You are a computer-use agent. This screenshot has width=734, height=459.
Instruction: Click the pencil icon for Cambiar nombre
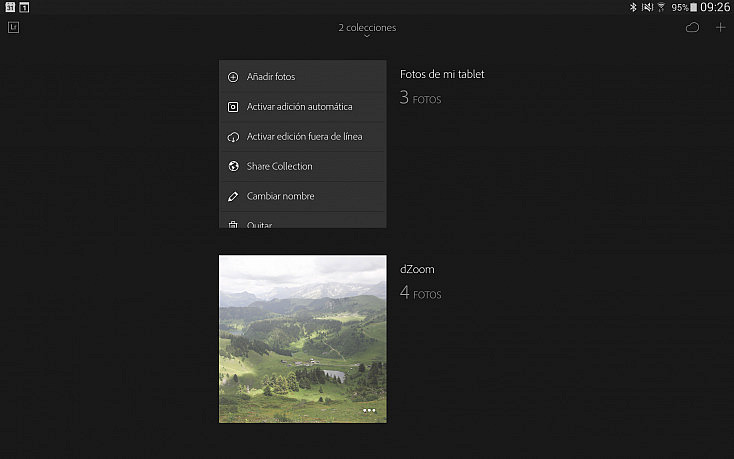point(233,197)
